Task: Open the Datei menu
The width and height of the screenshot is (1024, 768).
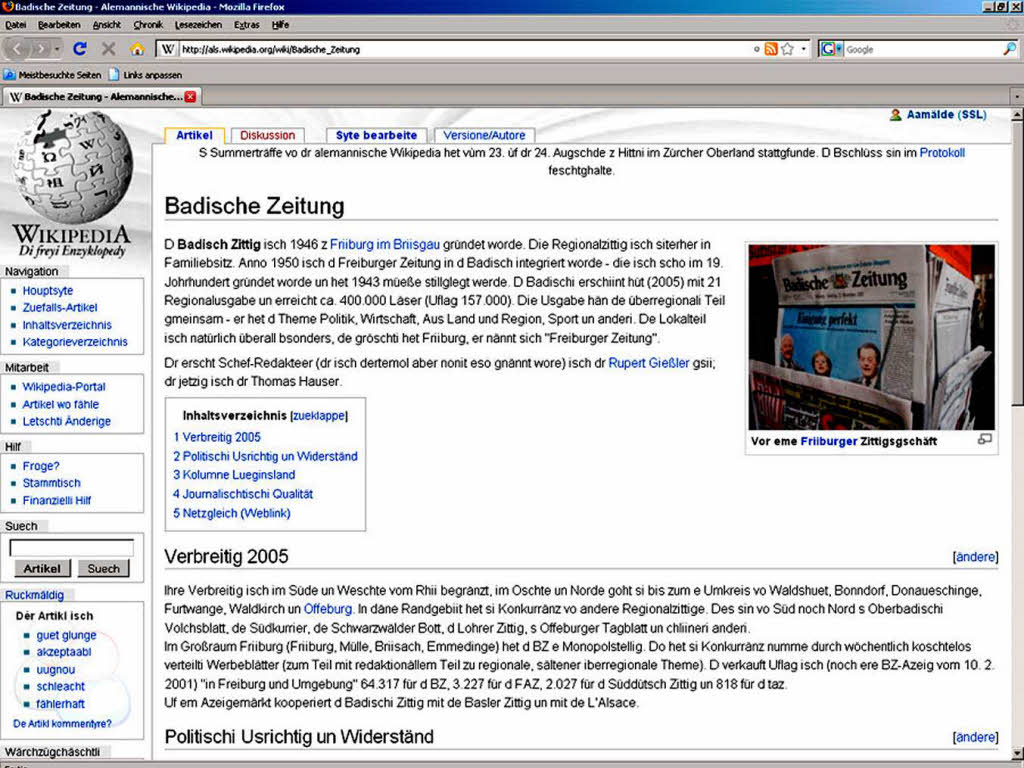Action: click(16, 25)
